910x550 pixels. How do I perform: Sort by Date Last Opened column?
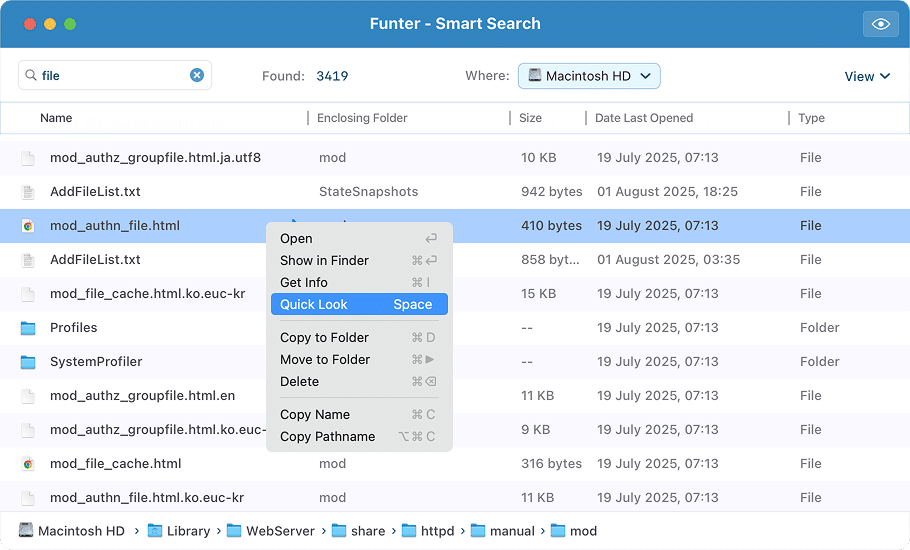[644, 118]
